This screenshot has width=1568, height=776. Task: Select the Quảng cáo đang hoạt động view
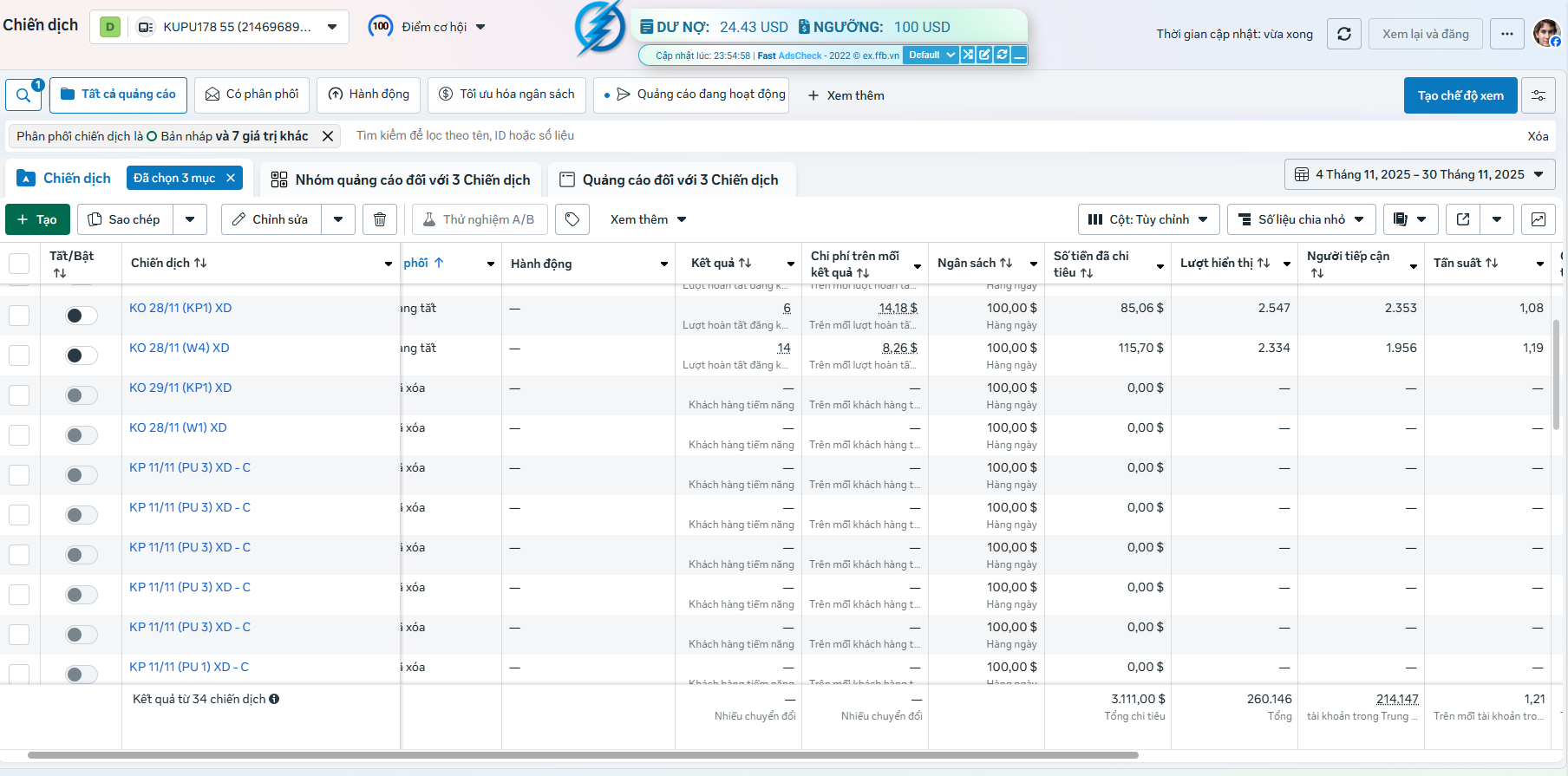[691, 95]
